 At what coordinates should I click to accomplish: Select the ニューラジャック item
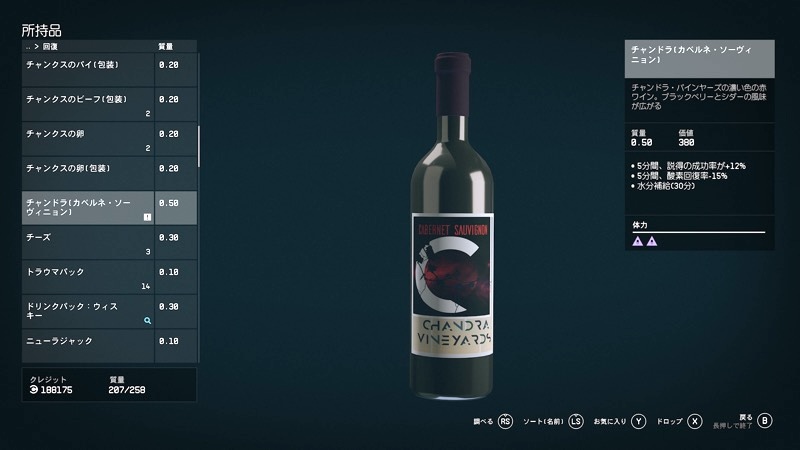tap(109, 345)
